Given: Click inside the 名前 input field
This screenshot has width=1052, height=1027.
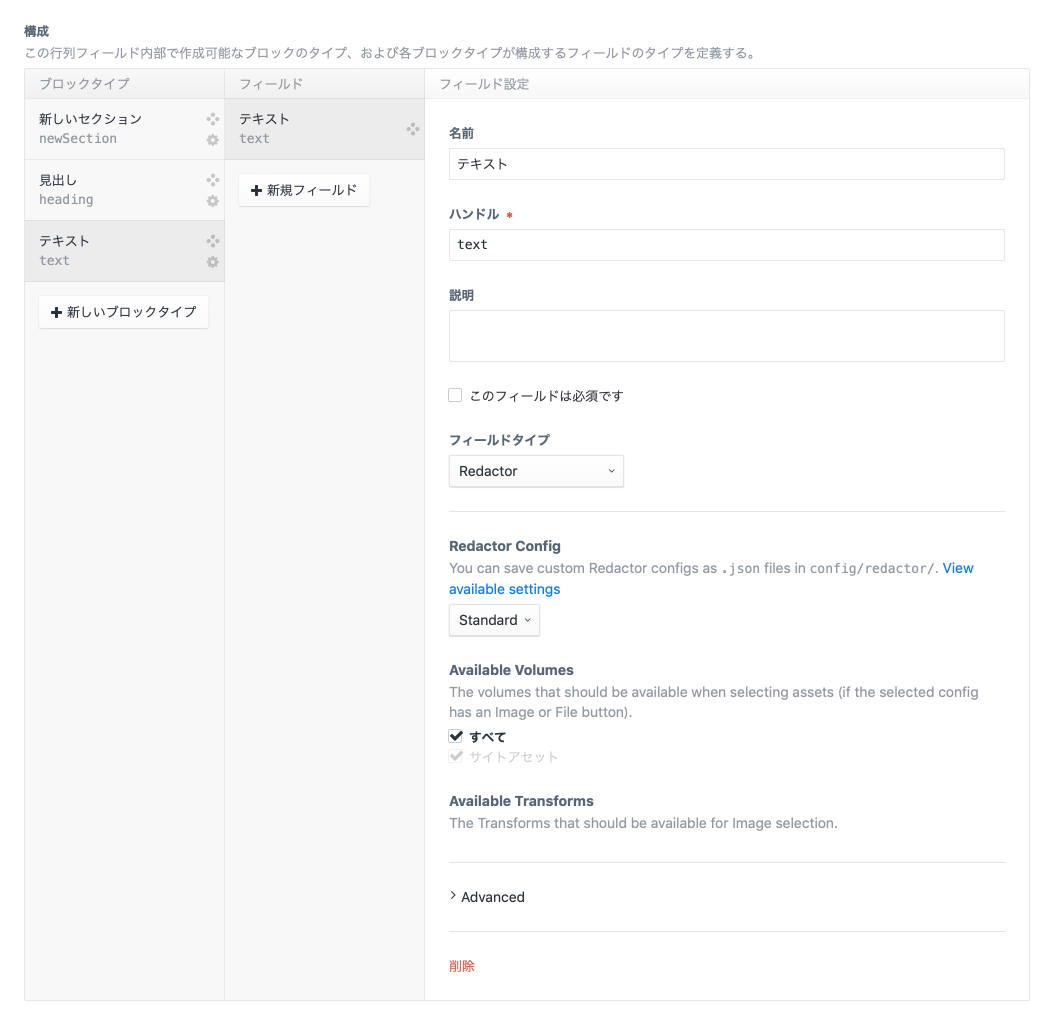Looking at the screenshot, I should point(726,164).
